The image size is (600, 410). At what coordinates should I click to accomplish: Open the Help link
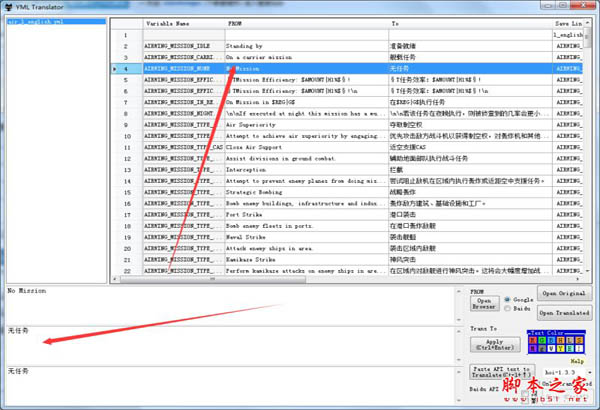click(577, 361)
